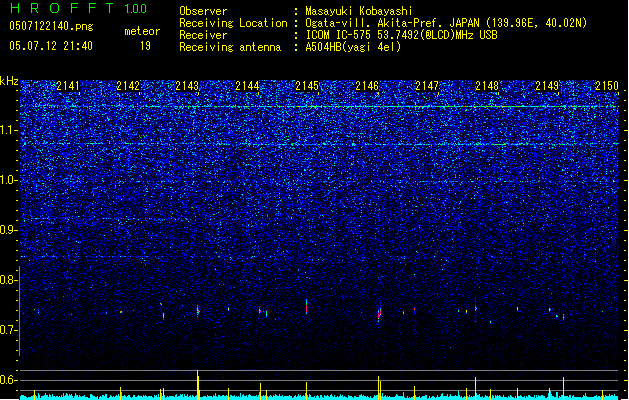Image resolution: width=629 pixels, height=400 pixels.
Task: Click the 2148 time marker
Action: (487, 86)
